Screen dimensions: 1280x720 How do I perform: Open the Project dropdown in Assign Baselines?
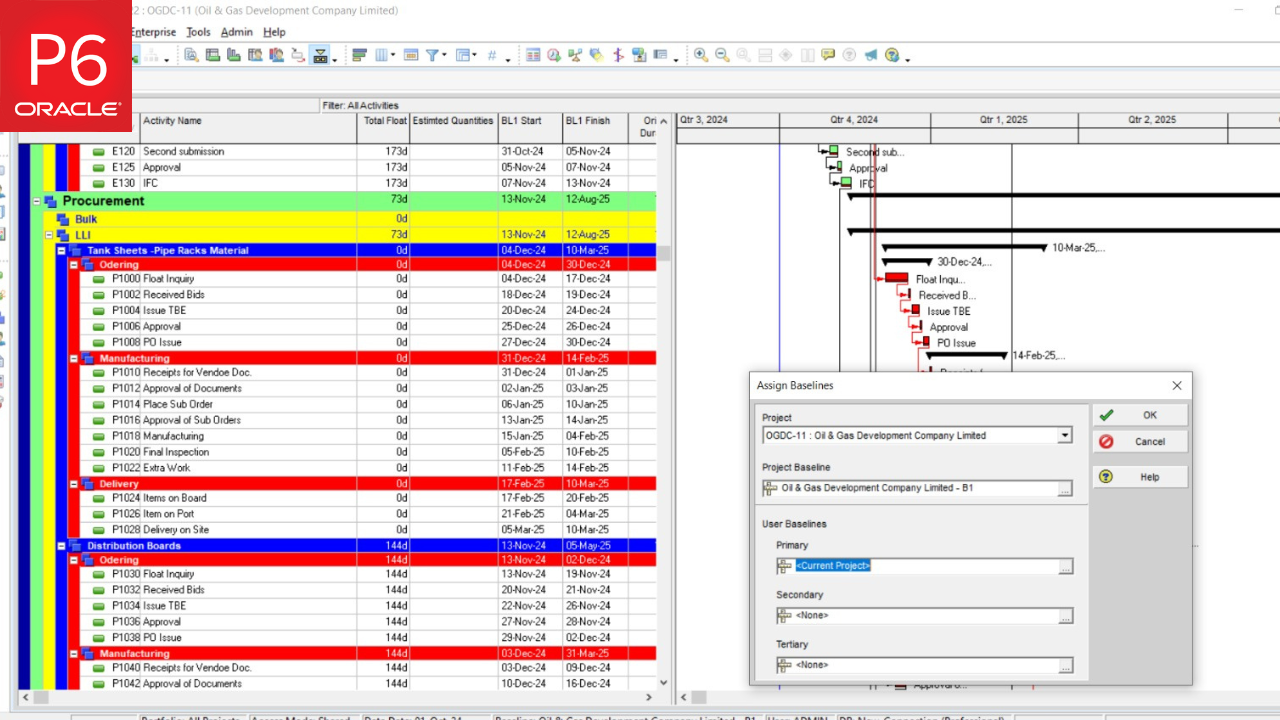tap(1064, 434)
